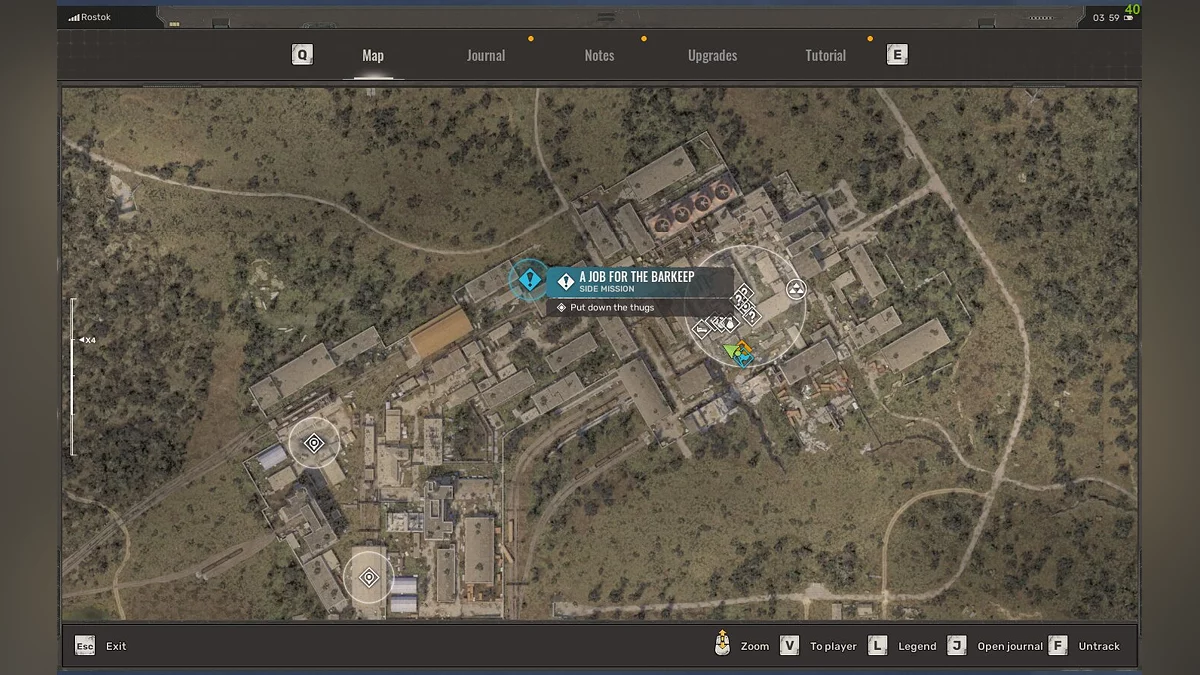
Task: Select the topmost question mark map icon
Action: pyautogui.click(x=746, y=291)
